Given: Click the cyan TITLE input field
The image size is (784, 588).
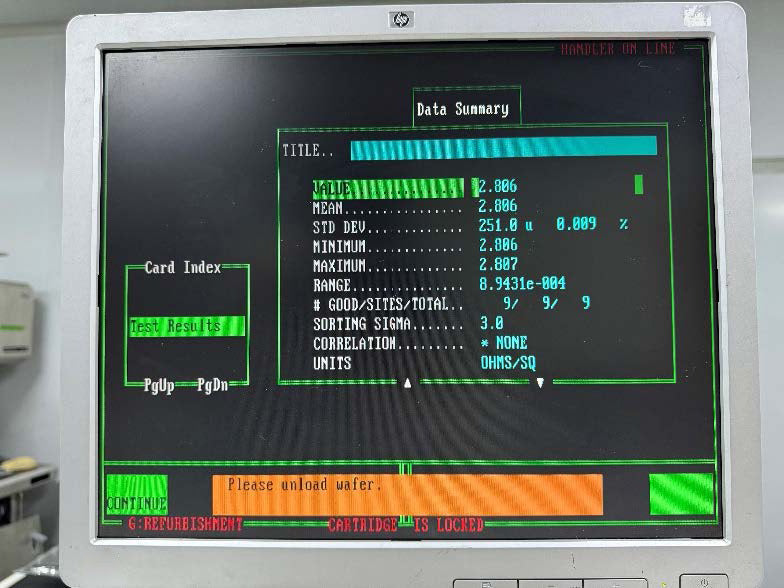Looking at the screenshot, I should [x=504, y=148].
